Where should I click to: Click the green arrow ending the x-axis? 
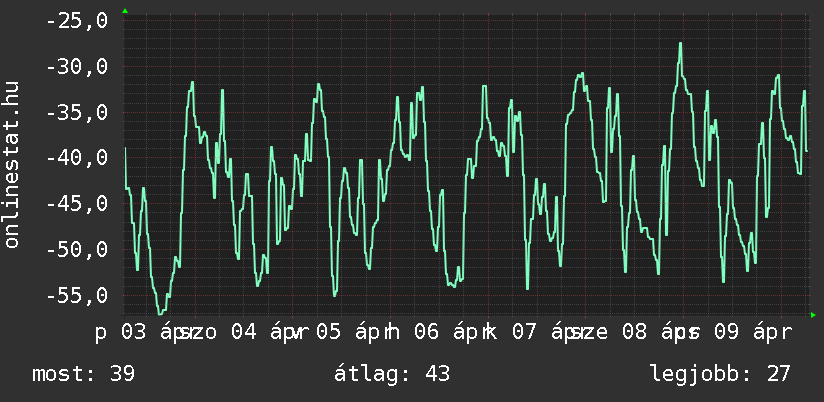coord(813,315)
